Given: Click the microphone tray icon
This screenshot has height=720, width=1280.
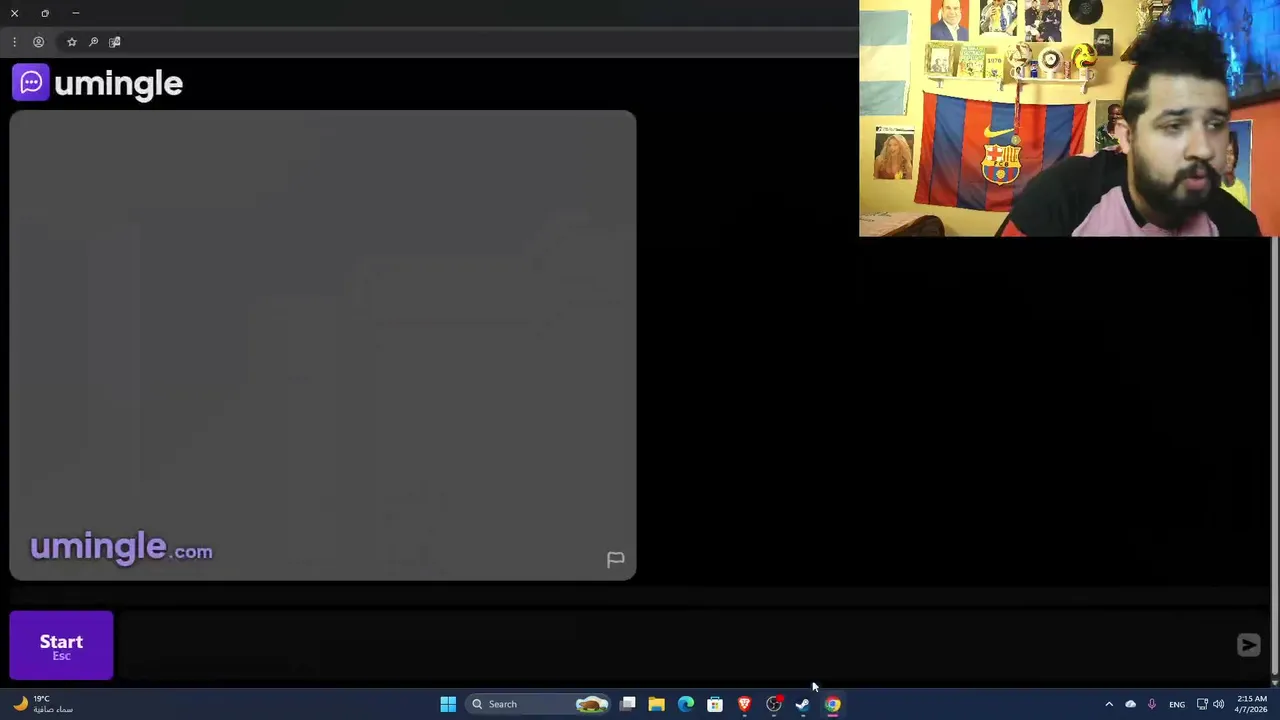Looking at the screenshot, I should 1152,704.
